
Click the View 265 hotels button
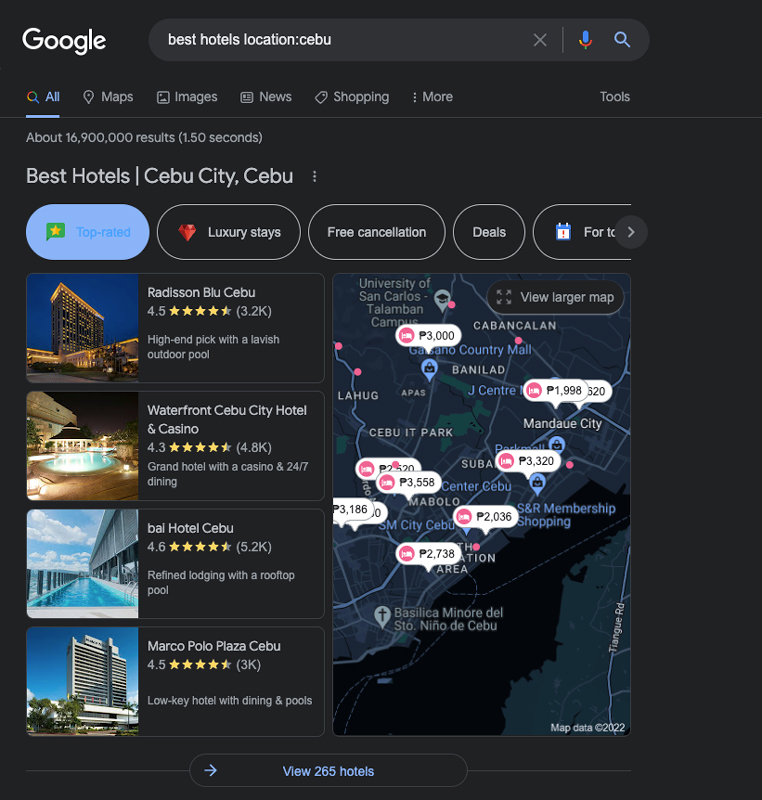(328, 771)
